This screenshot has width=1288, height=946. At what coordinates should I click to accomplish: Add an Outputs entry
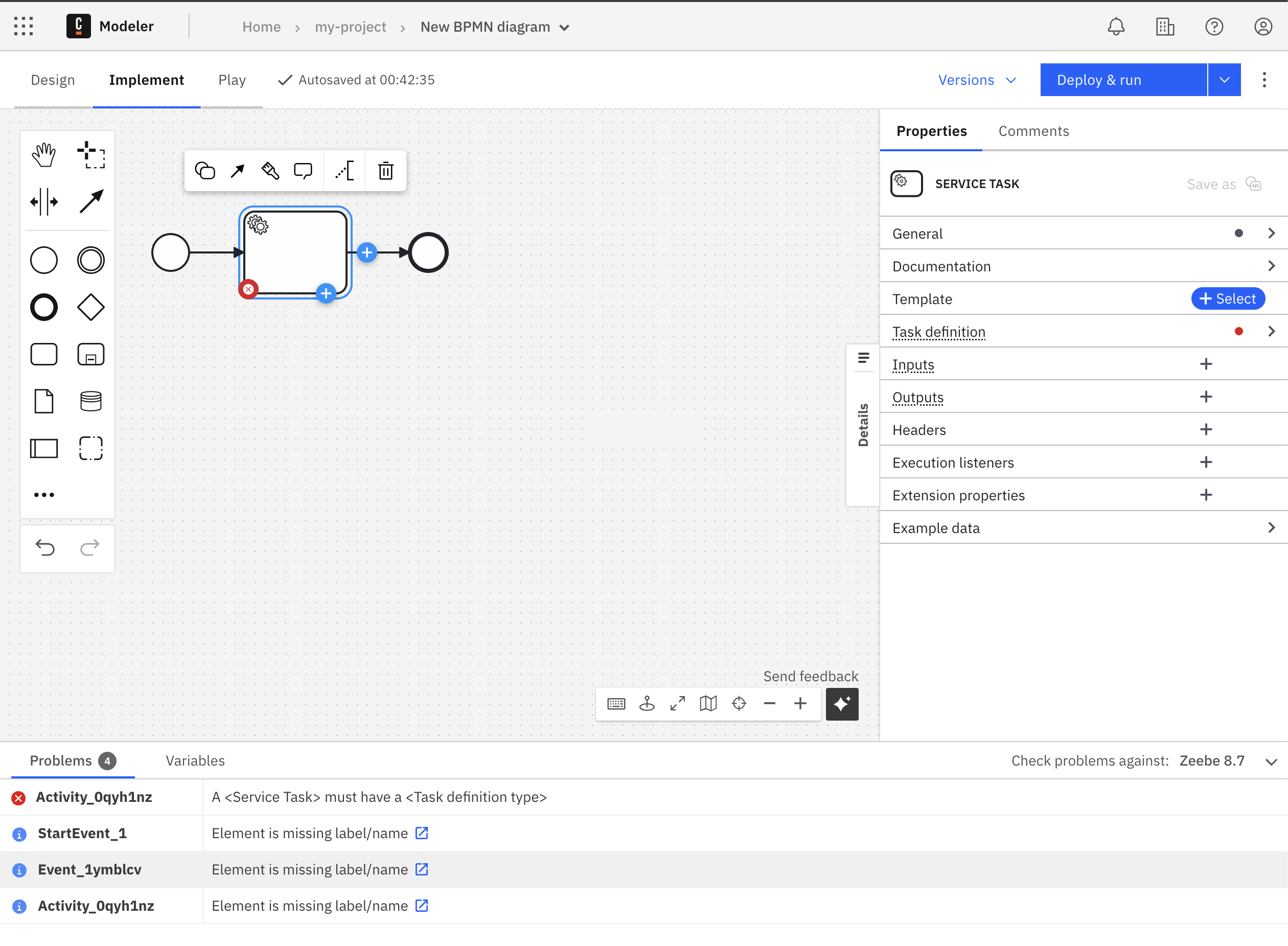coord(1206,397)
